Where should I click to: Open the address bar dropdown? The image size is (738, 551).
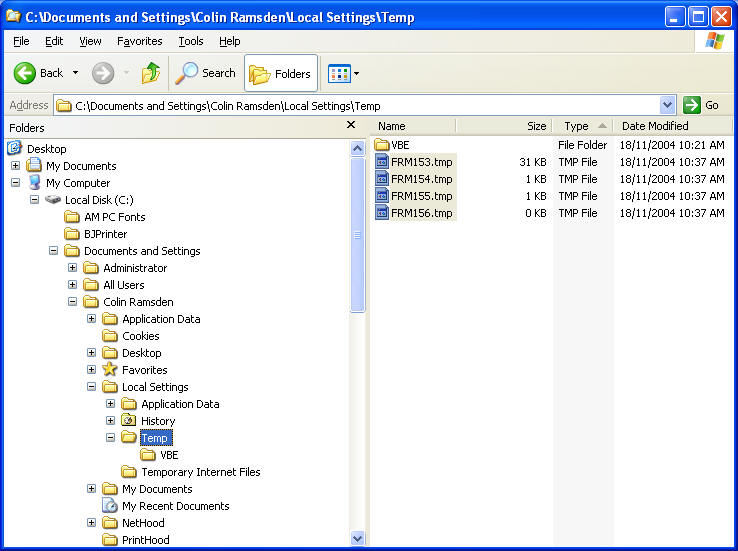[x=667, y=105]
